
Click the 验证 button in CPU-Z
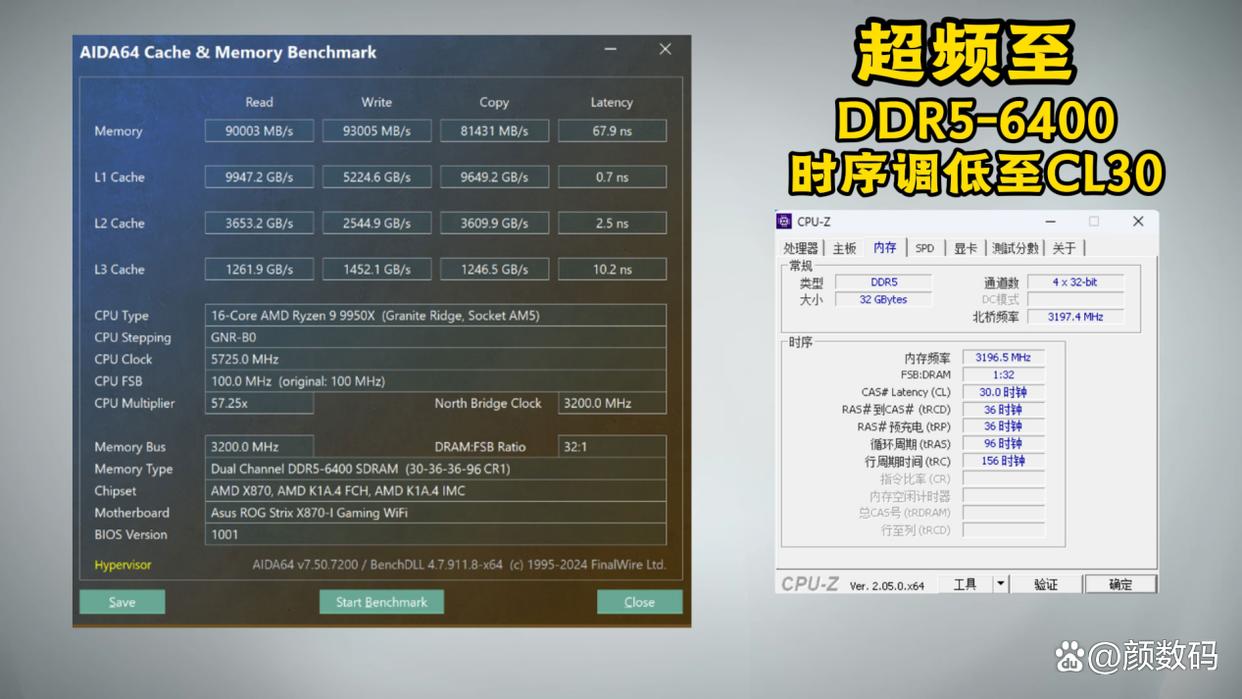click(1046, 584)
